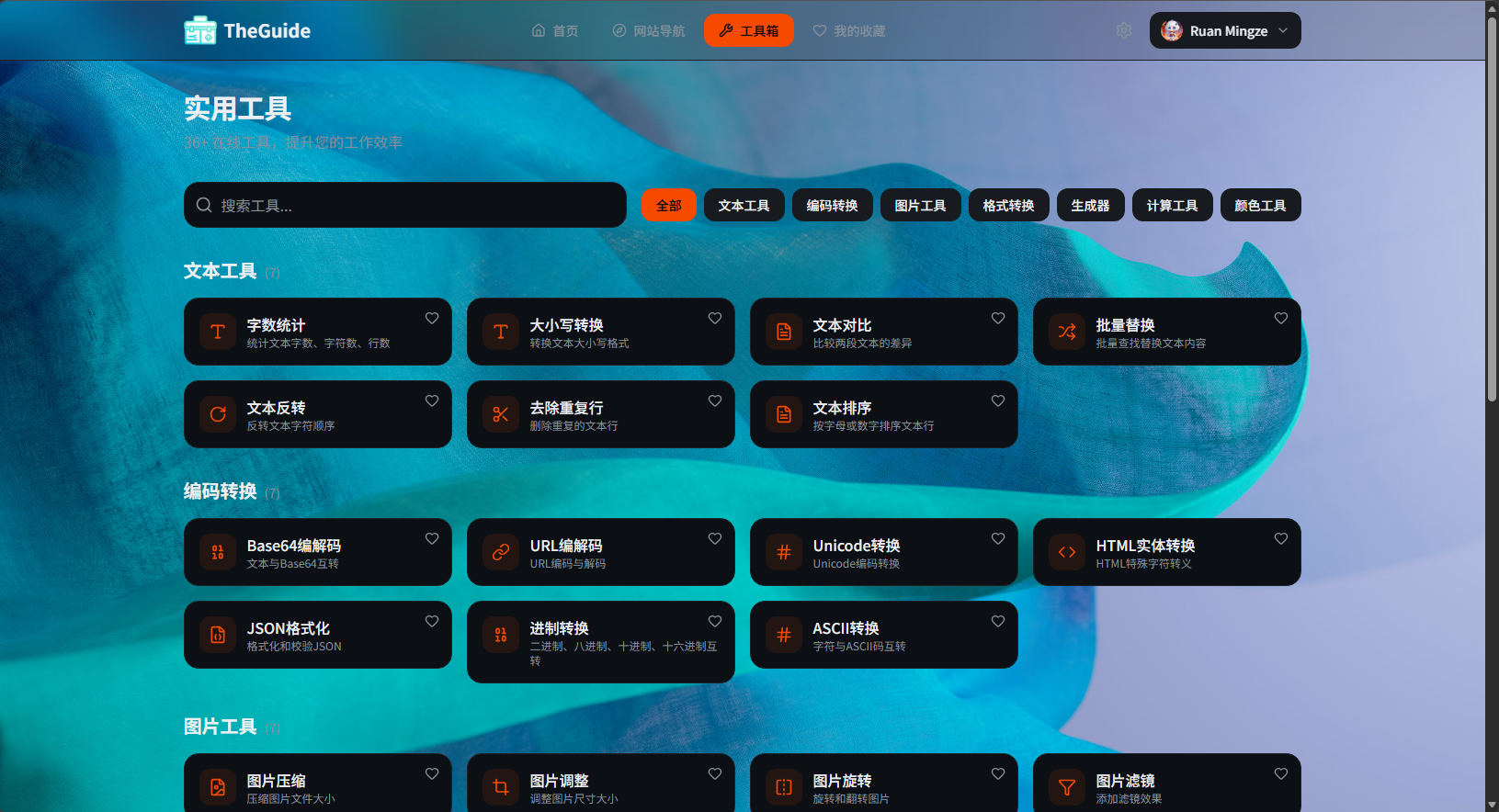
Task: Click the 进制转换 binary icon
Action: tap(501, 635)
